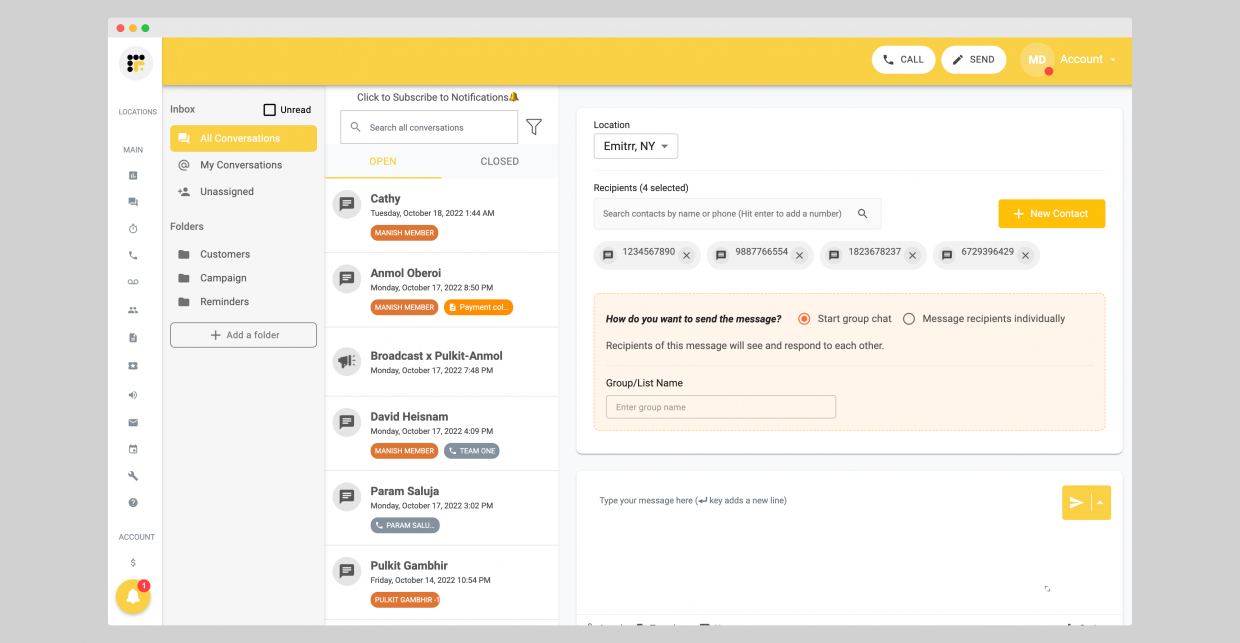
Task: Expand send options arrow beside send button
Action: [x=1100, y=503]
